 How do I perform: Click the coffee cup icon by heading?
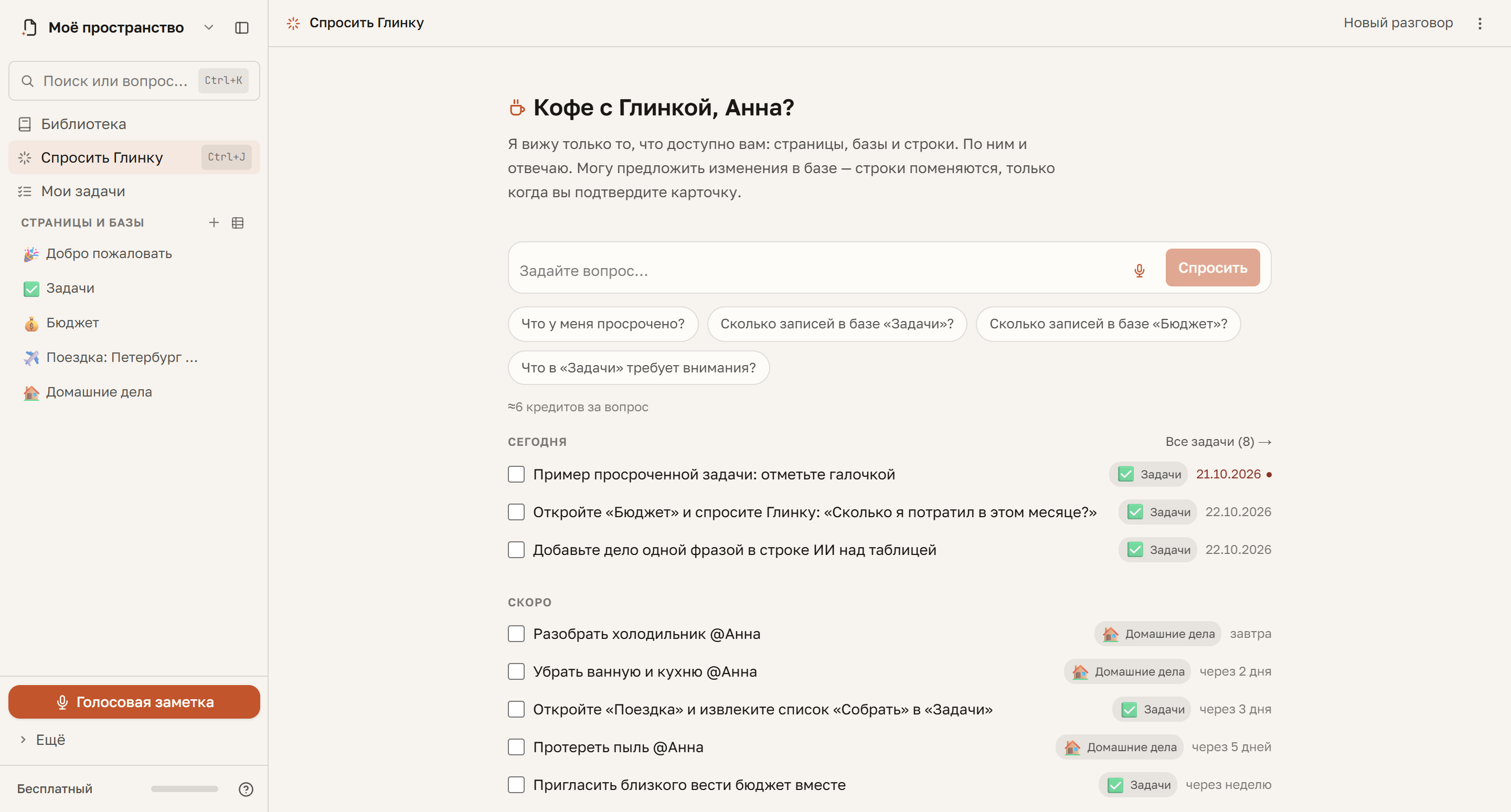pos(516,108)
